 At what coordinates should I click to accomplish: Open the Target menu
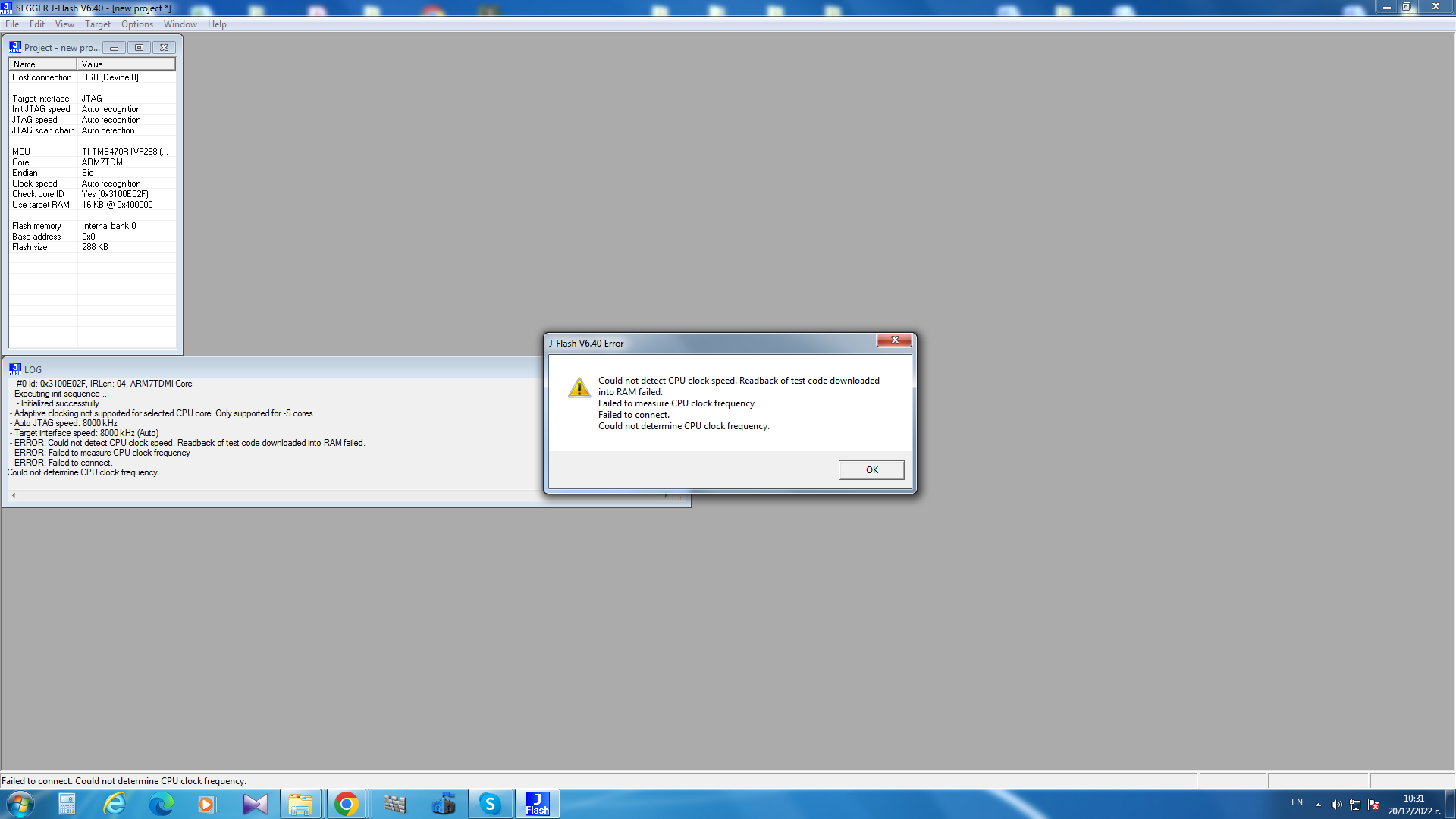tap(98, 24)
